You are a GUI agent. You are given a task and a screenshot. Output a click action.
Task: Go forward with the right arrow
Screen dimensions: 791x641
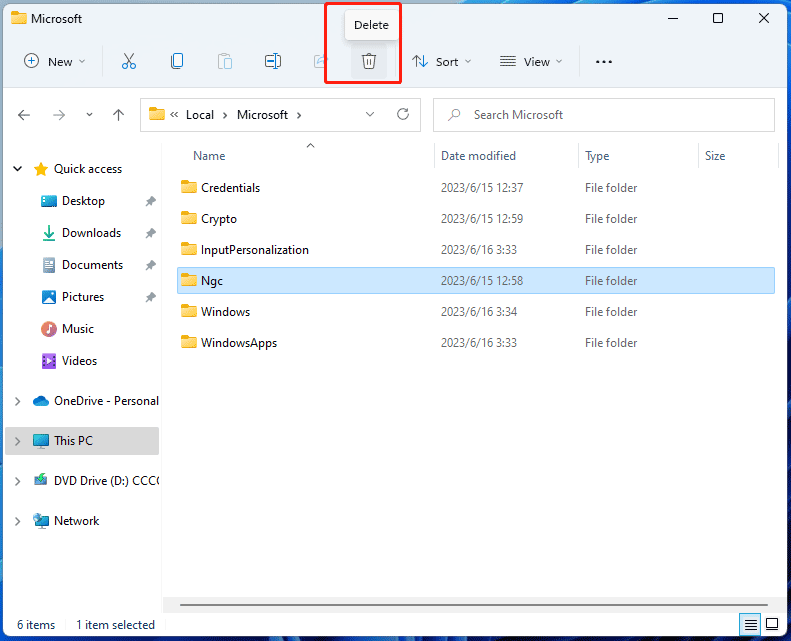59,115
